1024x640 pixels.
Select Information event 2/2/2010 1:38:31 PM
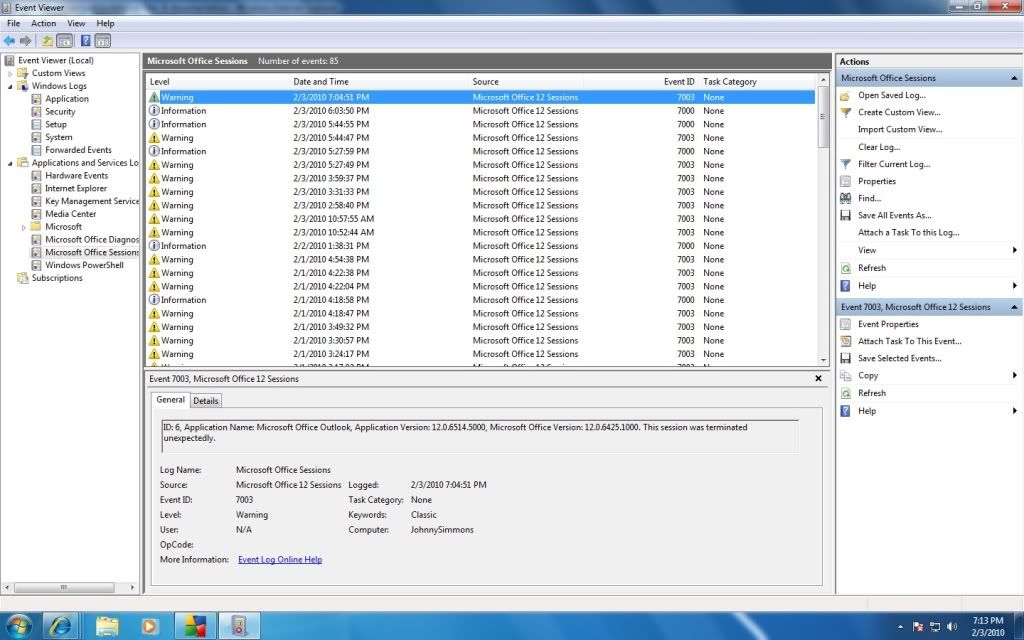(x=481, y=246)
